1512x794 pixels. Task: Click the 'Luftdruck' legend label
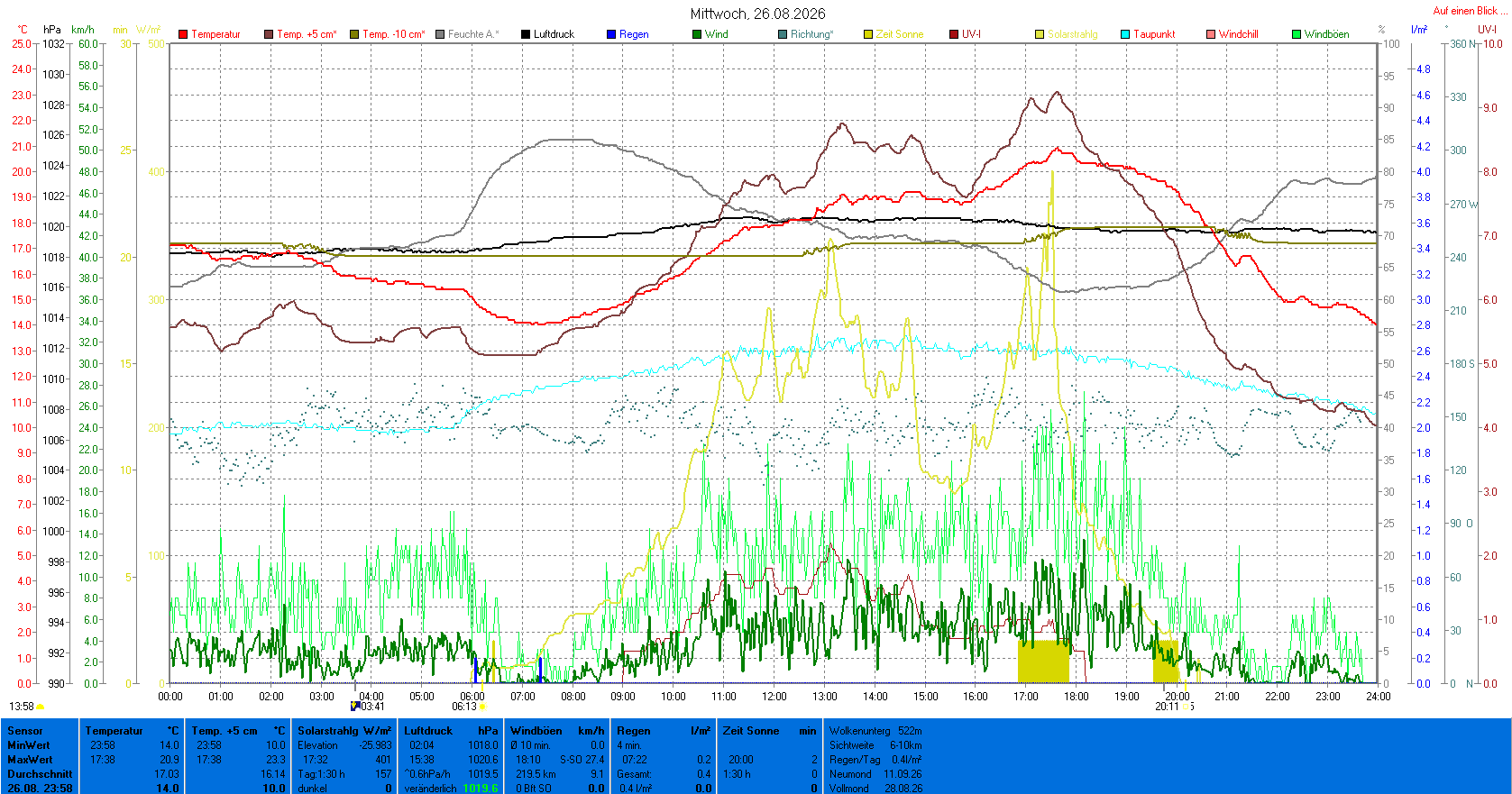[x=554, y=34]
